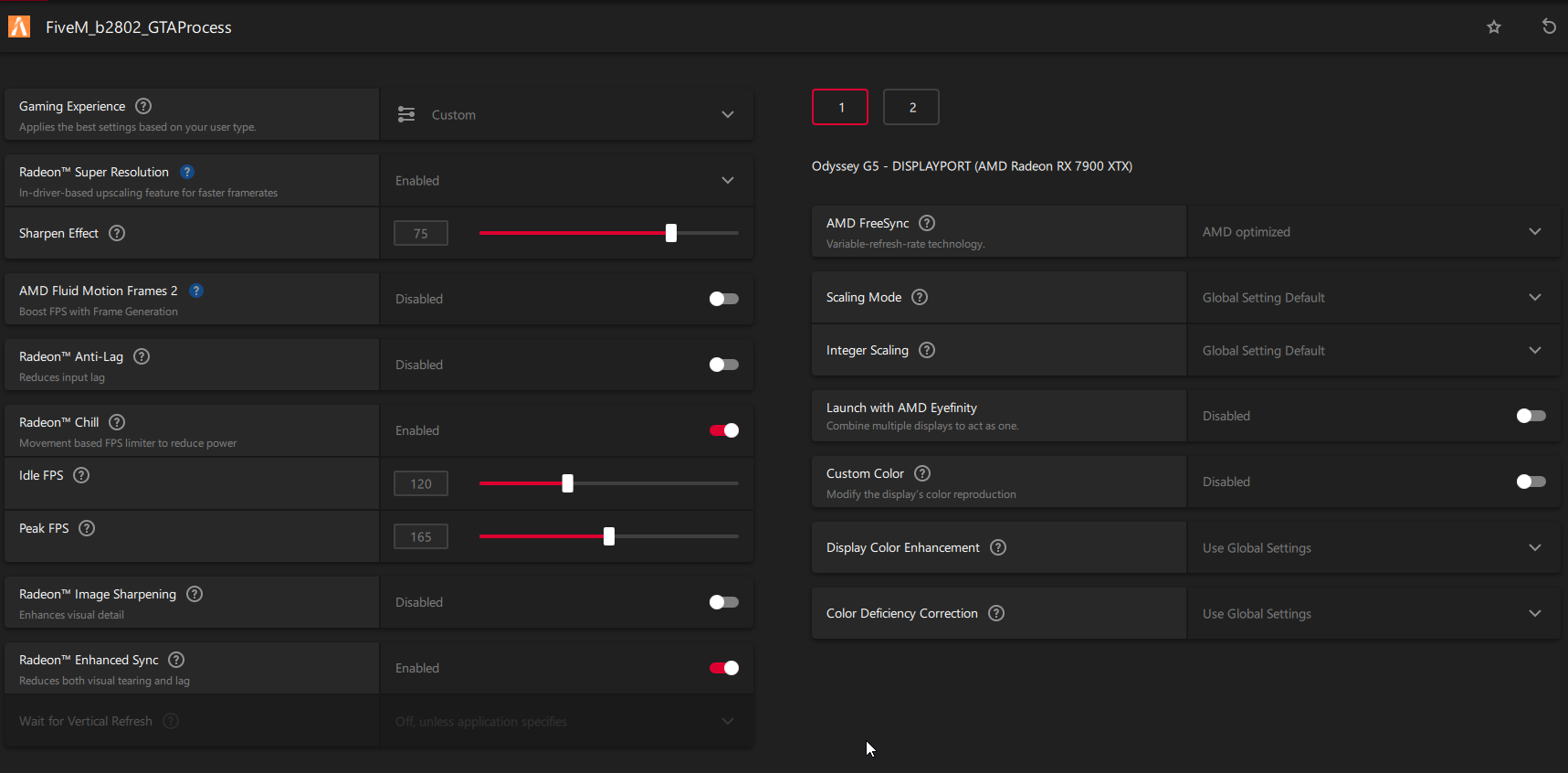Turn off Radeon Chill toggle
This screenshot has width=1568, height=773.
[723, 430]
